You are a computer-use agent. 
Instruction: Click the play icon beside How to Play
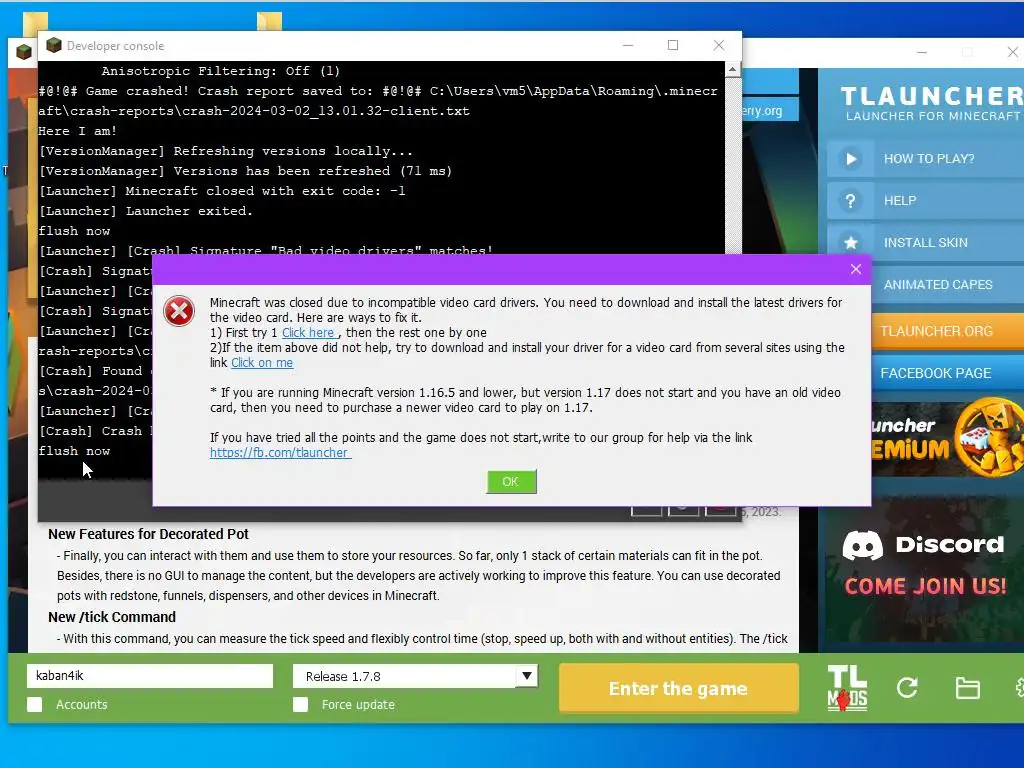tap(850, 159)
